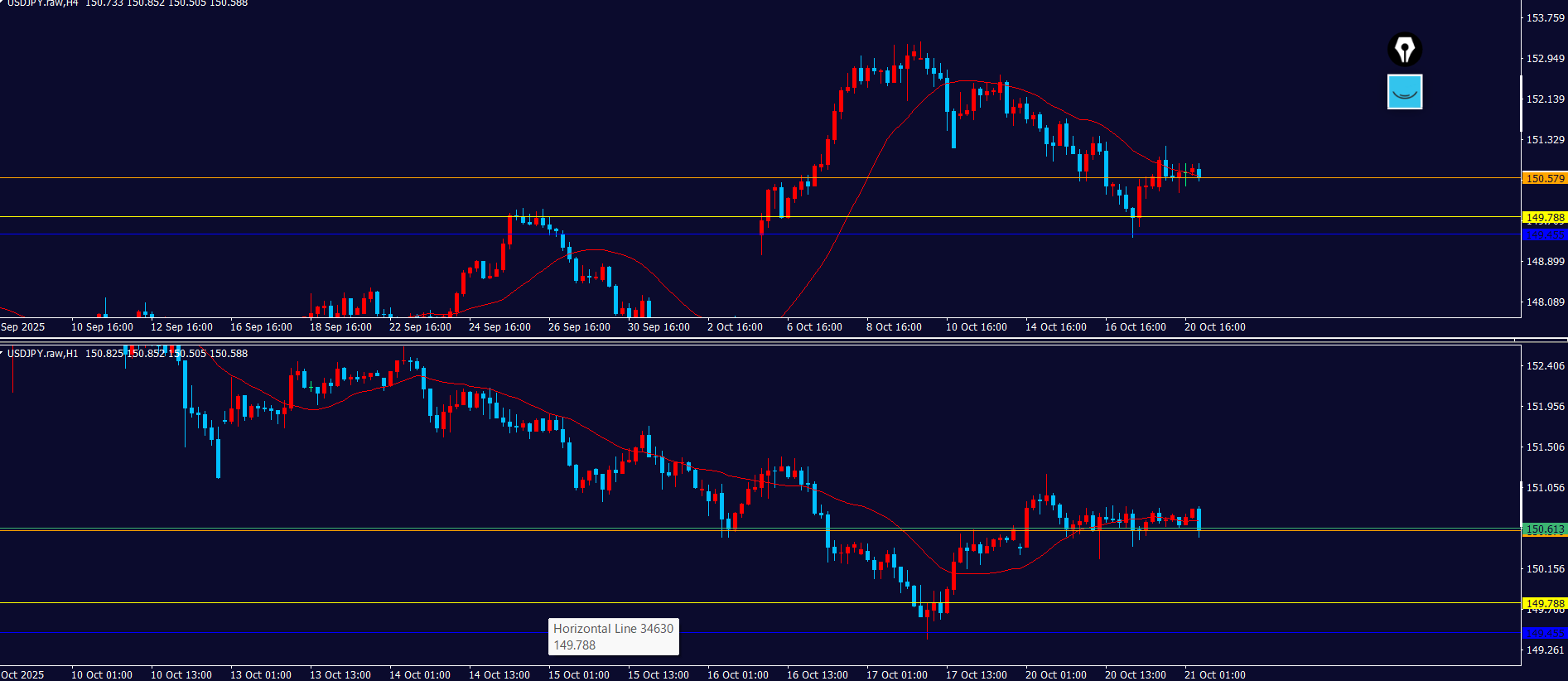Click the yellow 149.788 label on H4 chart

(1545, 217)
